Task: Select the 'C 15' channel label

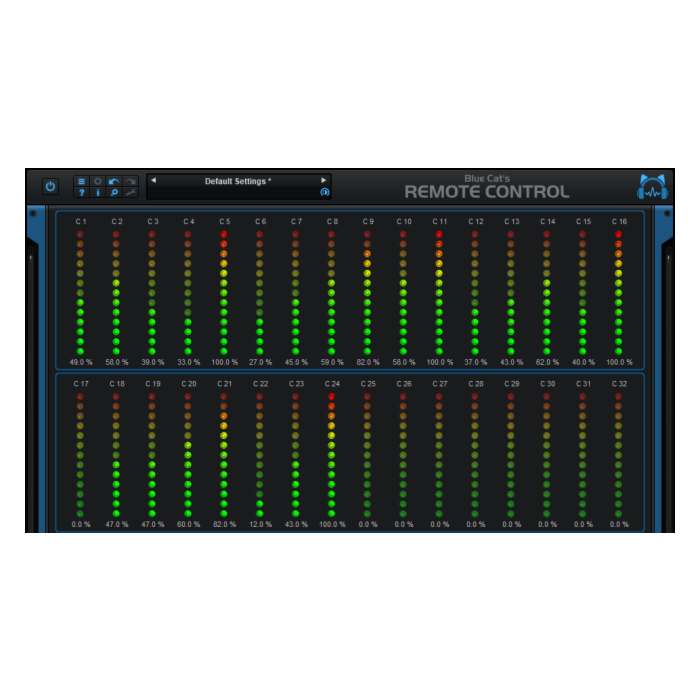Action: pyautogui.click(x=583, y=221)
